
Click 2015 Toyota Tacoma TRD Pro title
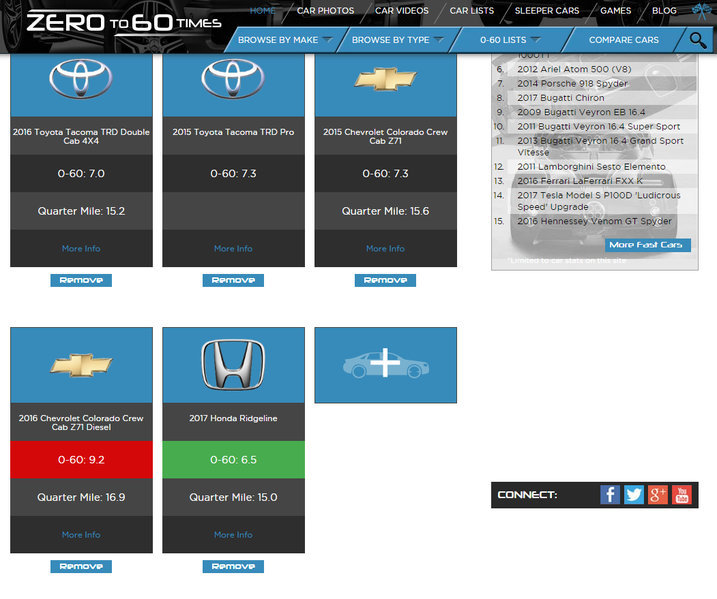233,132
